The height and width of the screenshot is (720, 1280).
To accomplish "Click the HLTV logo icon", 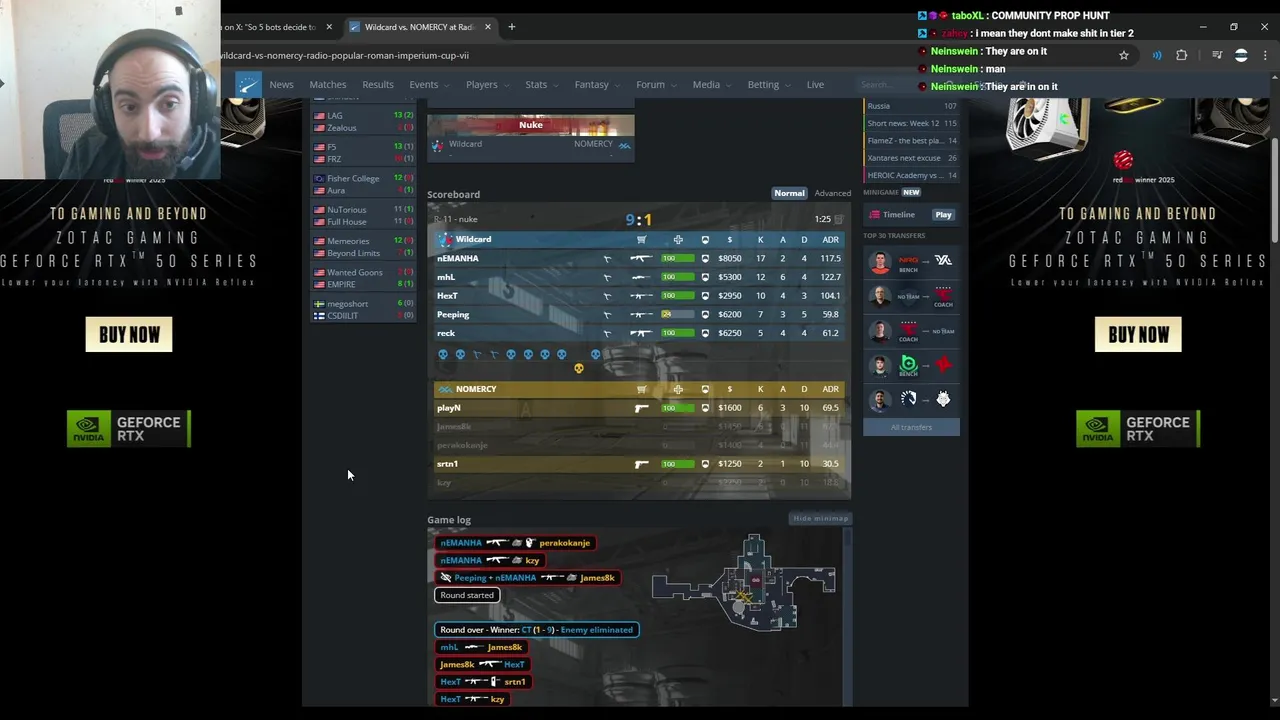I will coord(248,85).
